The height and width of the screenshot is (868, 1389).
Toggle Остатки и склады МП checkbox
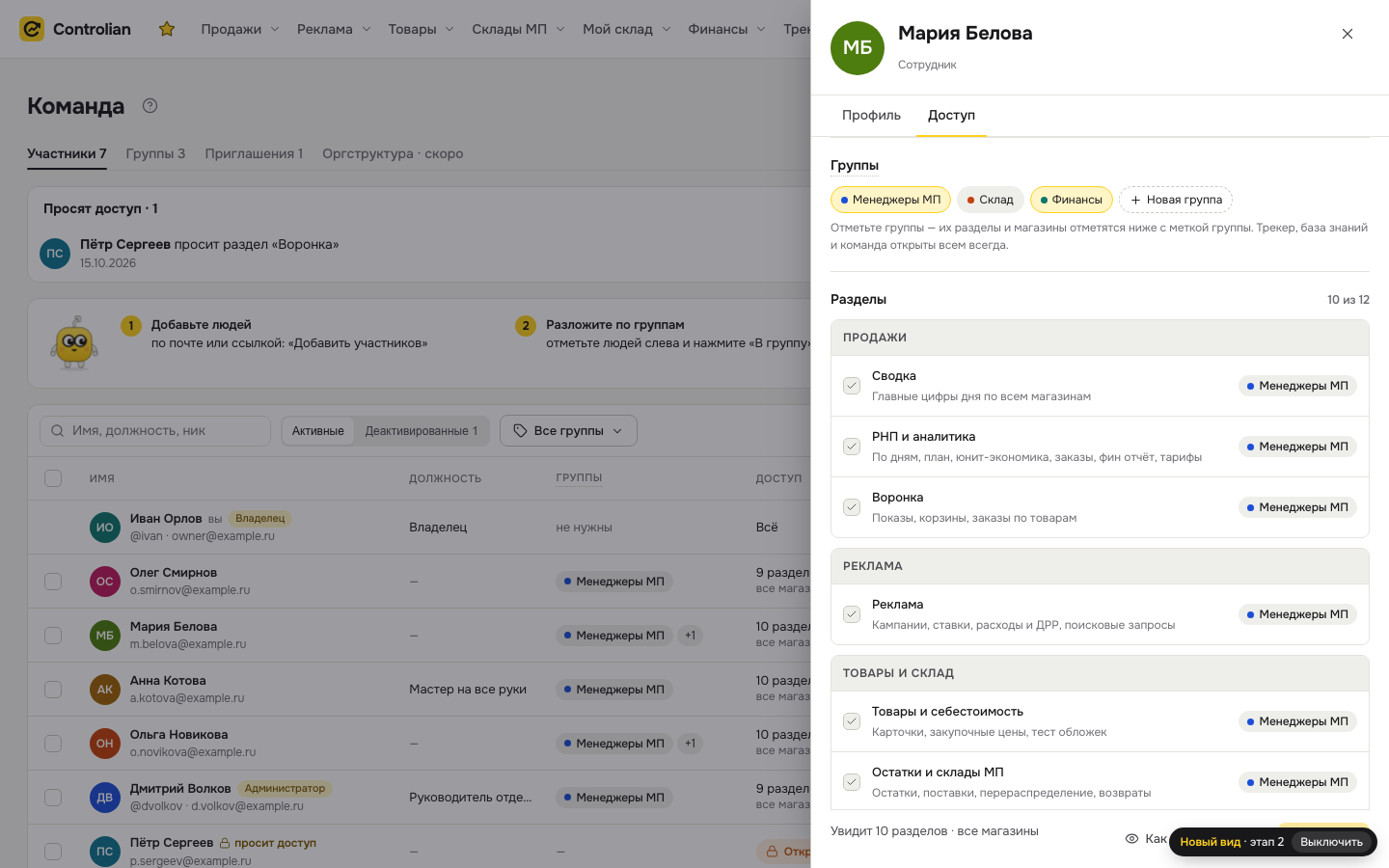(852, 782)
